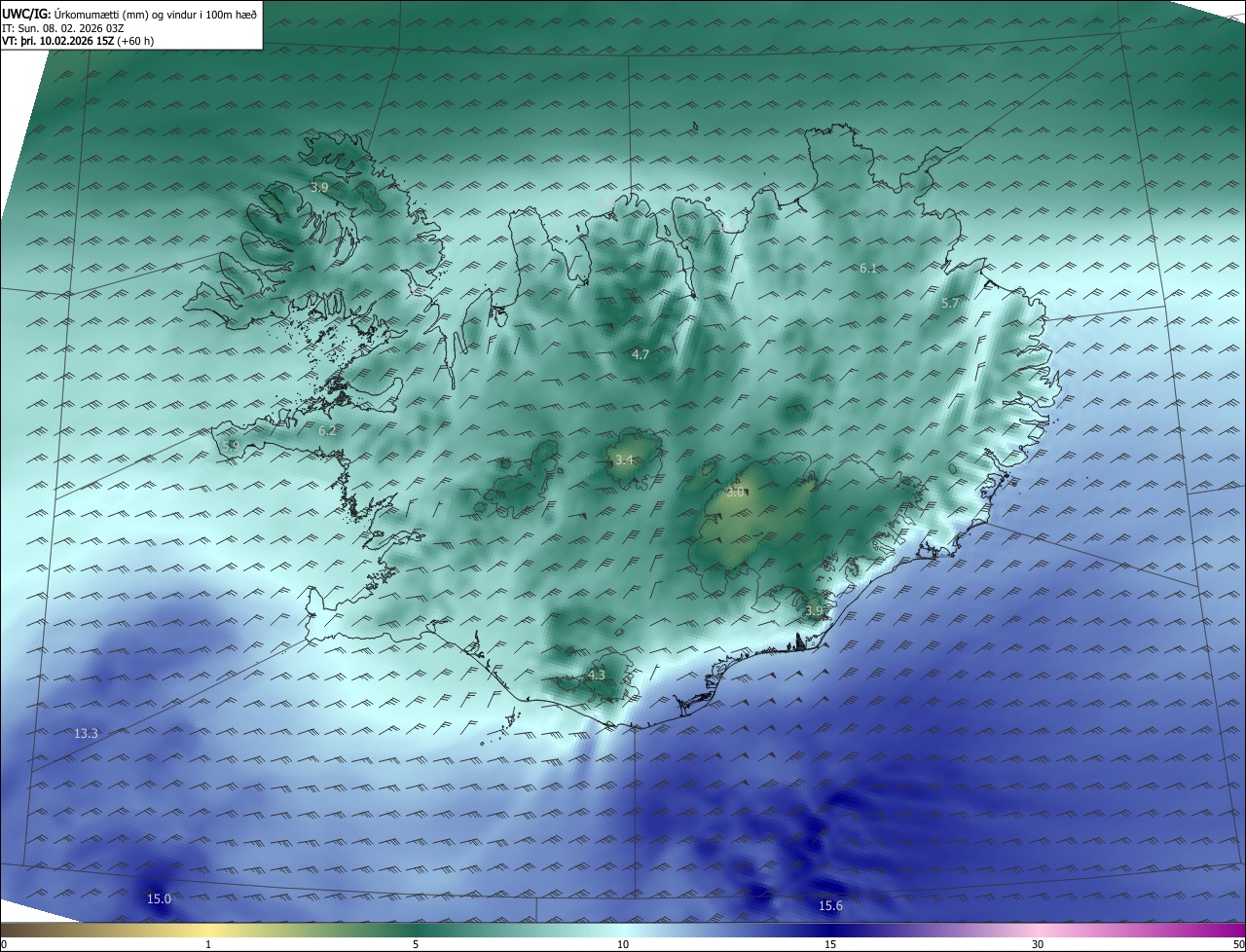Click the 13.3 value label over the ocean
Image resolution: width=1246 pixels, height=952 pixels.
coord(87,733)
